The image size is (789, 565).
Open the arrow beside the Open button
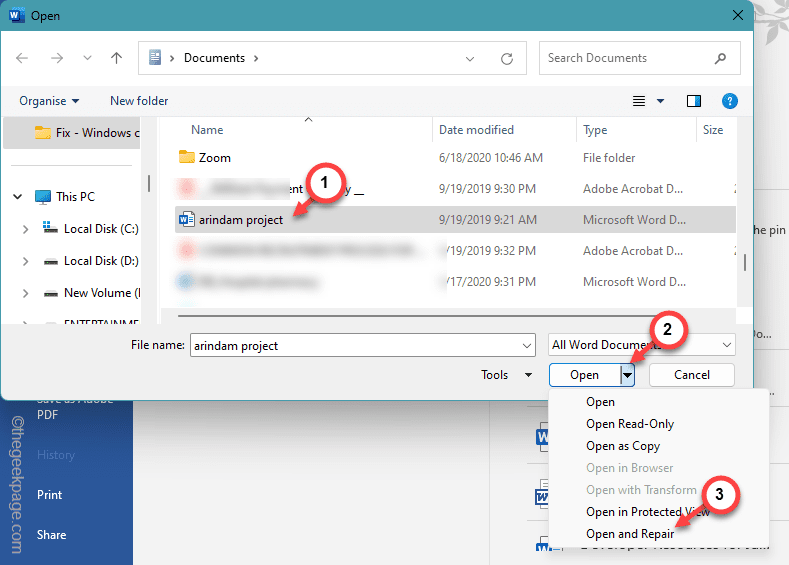tap(627, 375)
